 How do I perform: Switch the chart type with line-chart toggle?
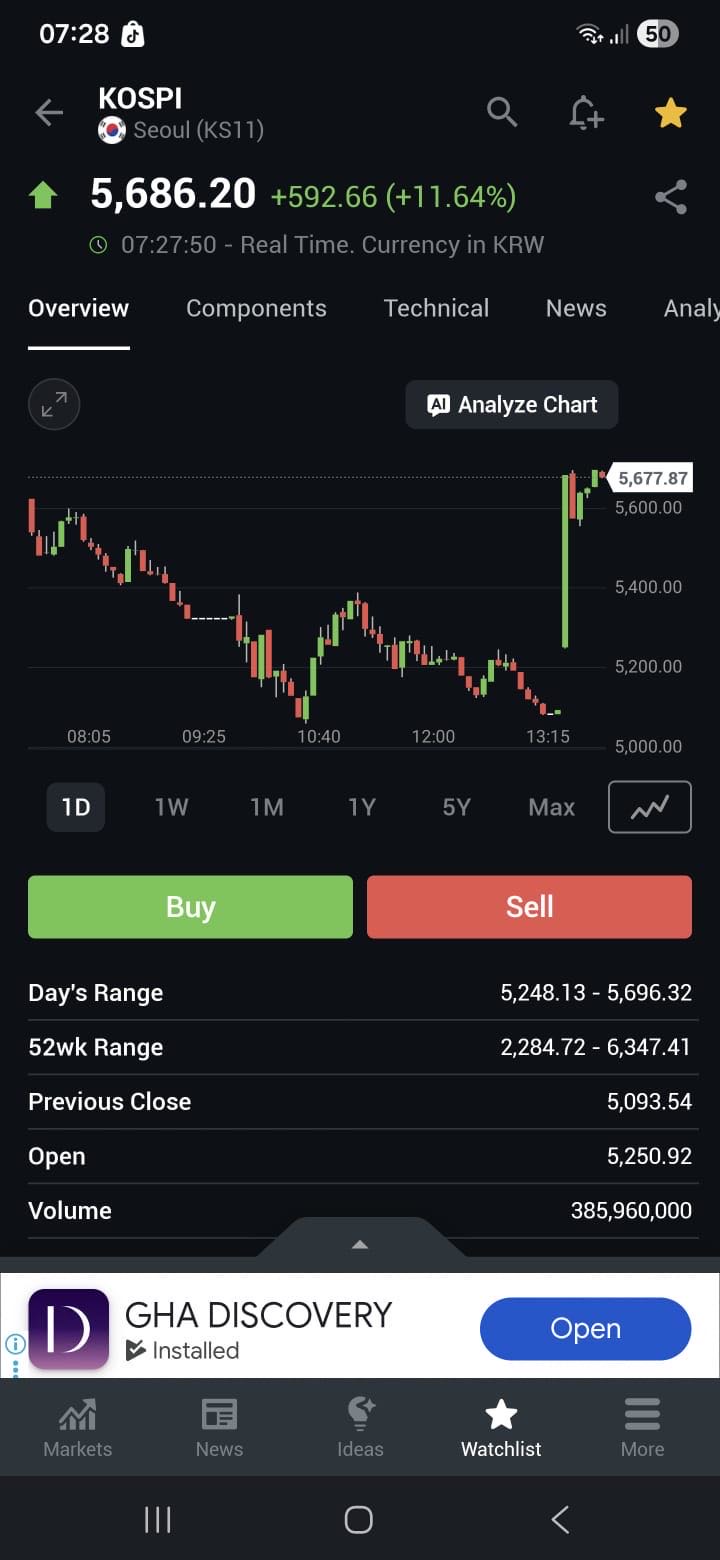649,807
